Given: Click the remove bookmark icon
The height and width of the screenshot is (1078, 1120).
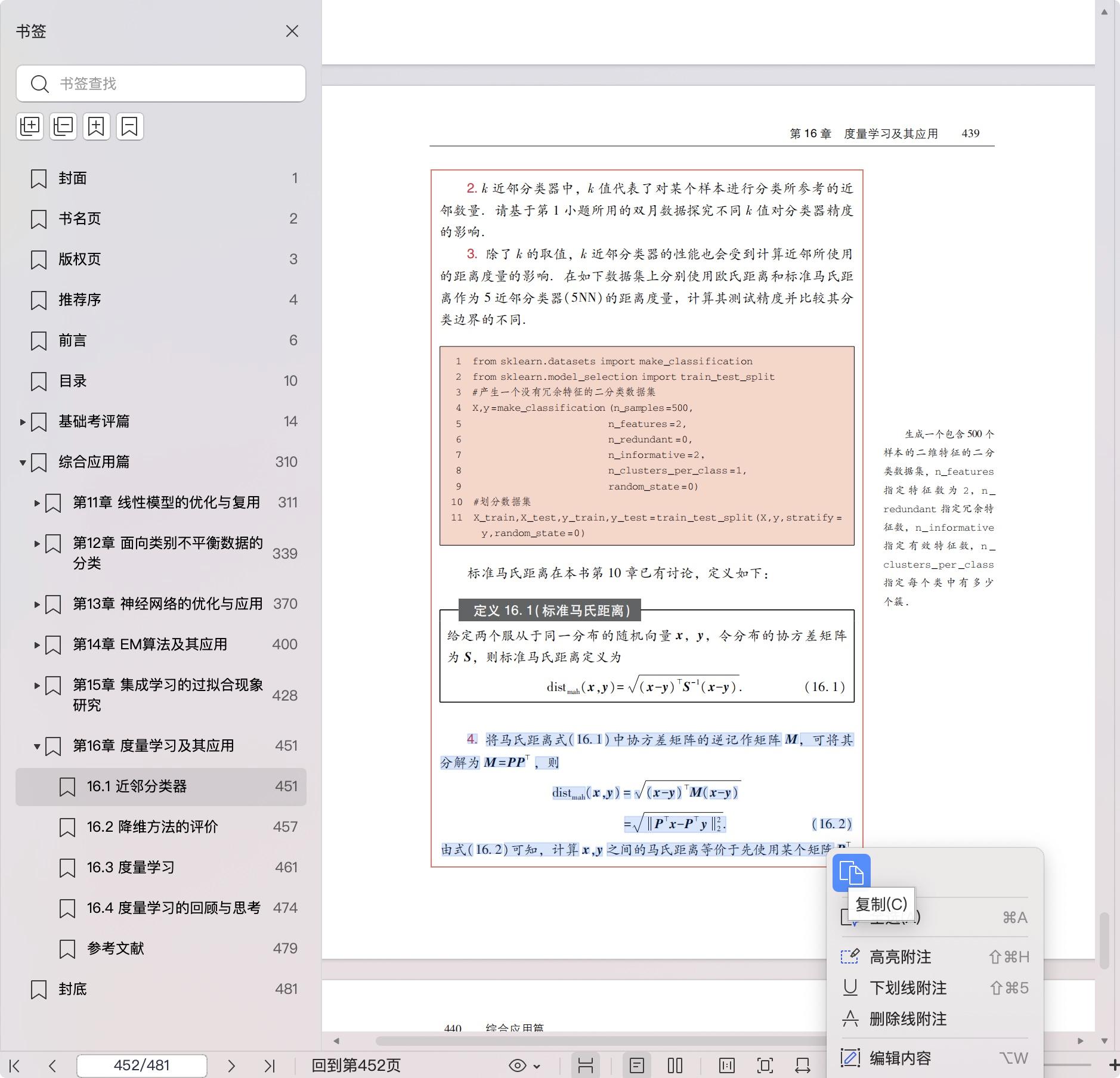Looking at the screenshot, I should pyautogui.click(x=129, y=126).
